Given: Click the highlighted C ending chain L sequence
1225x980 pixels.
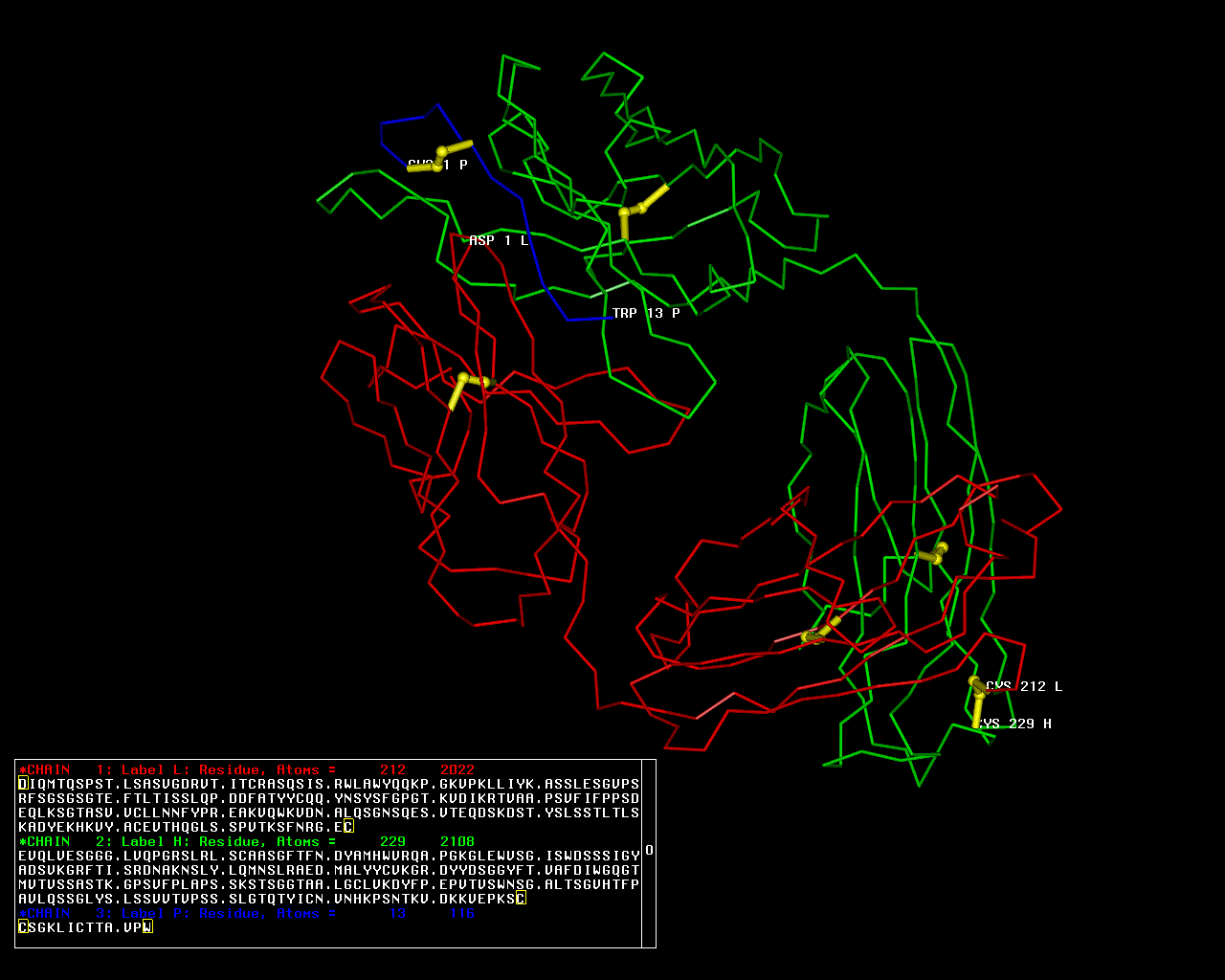Looking at the screenshot, I should 348,827.
